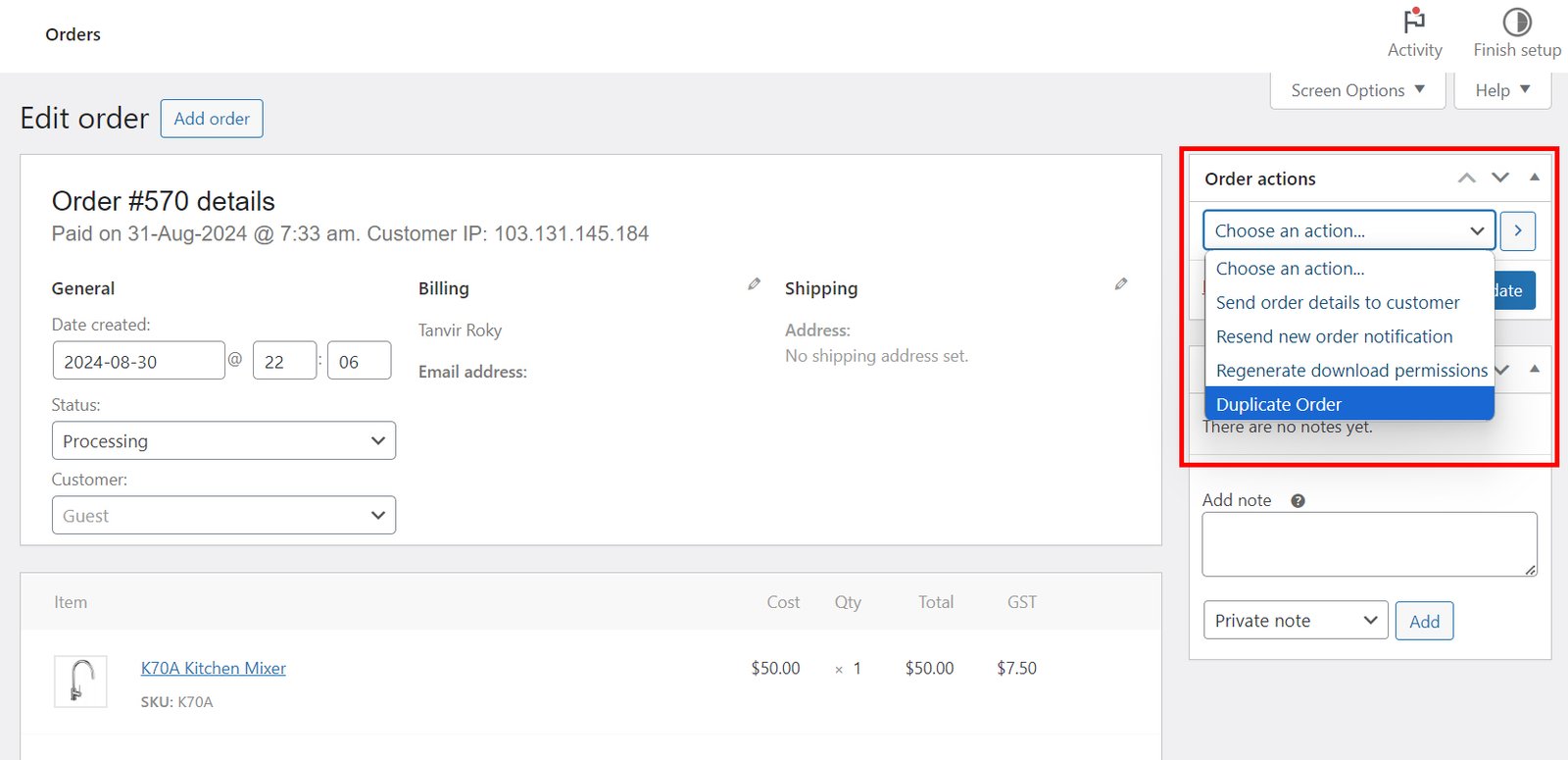This screenshot has height=760, width=1568.
Task: Click the Item column header
Action: (x=71, y=602)
